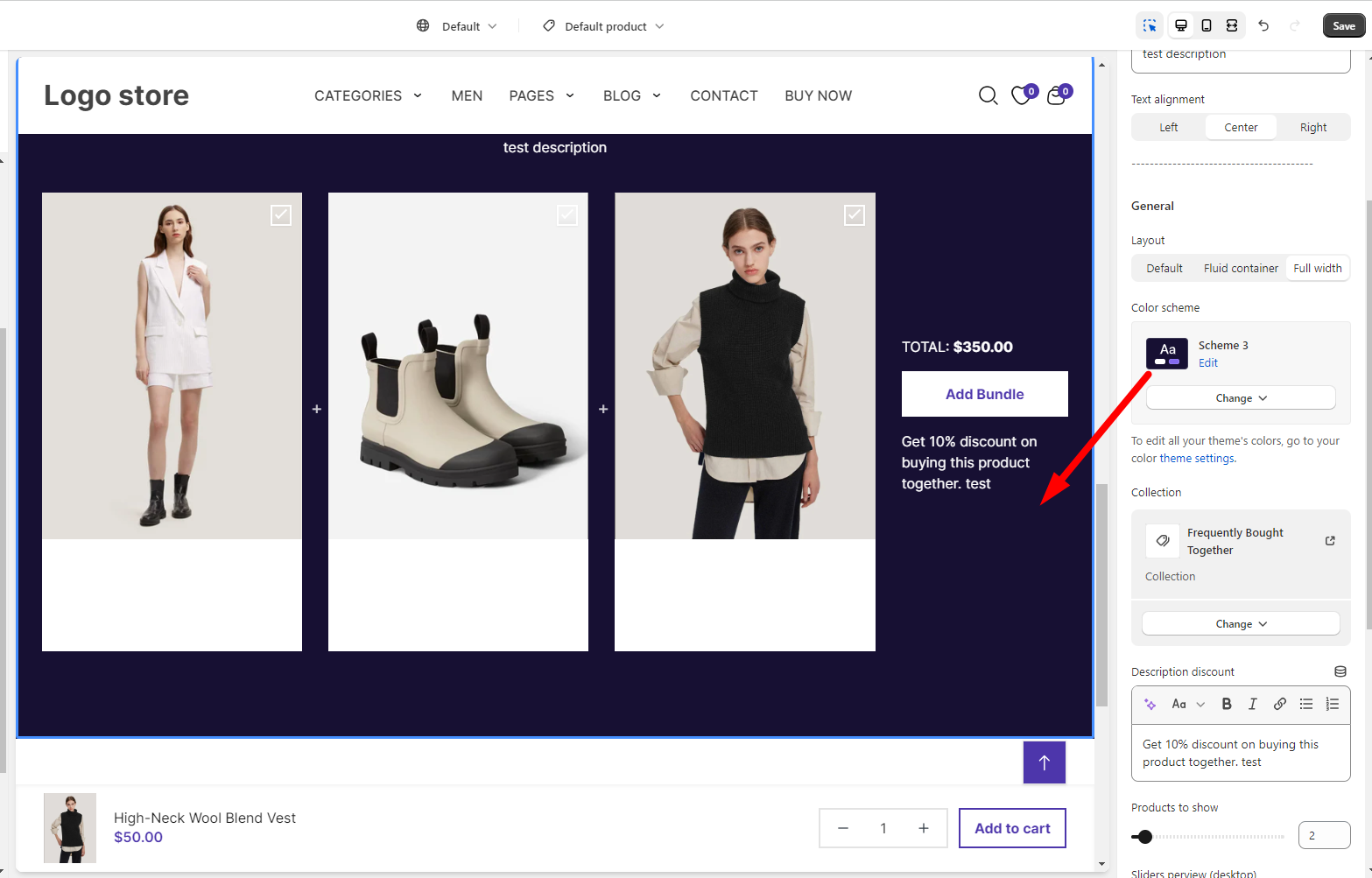Click the Add Bundle button

pyautogui.click(x=985, y=394)
